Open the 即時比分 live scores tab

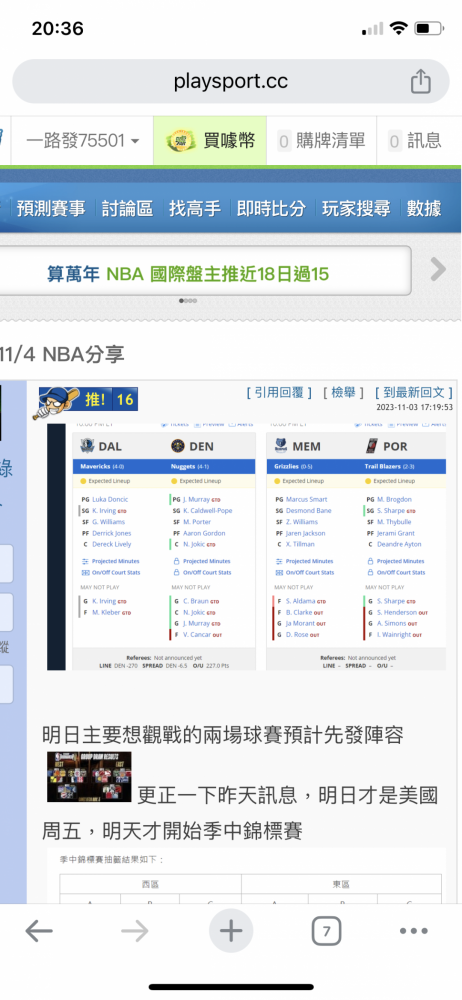[x=271, y=209]
